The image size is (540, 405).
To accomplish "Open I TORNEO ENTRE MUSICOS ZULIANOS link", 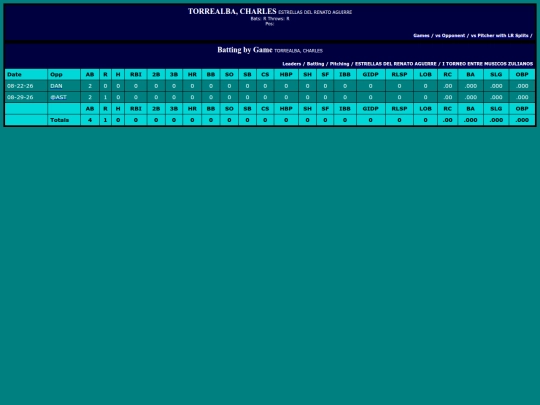I will 488,64.
